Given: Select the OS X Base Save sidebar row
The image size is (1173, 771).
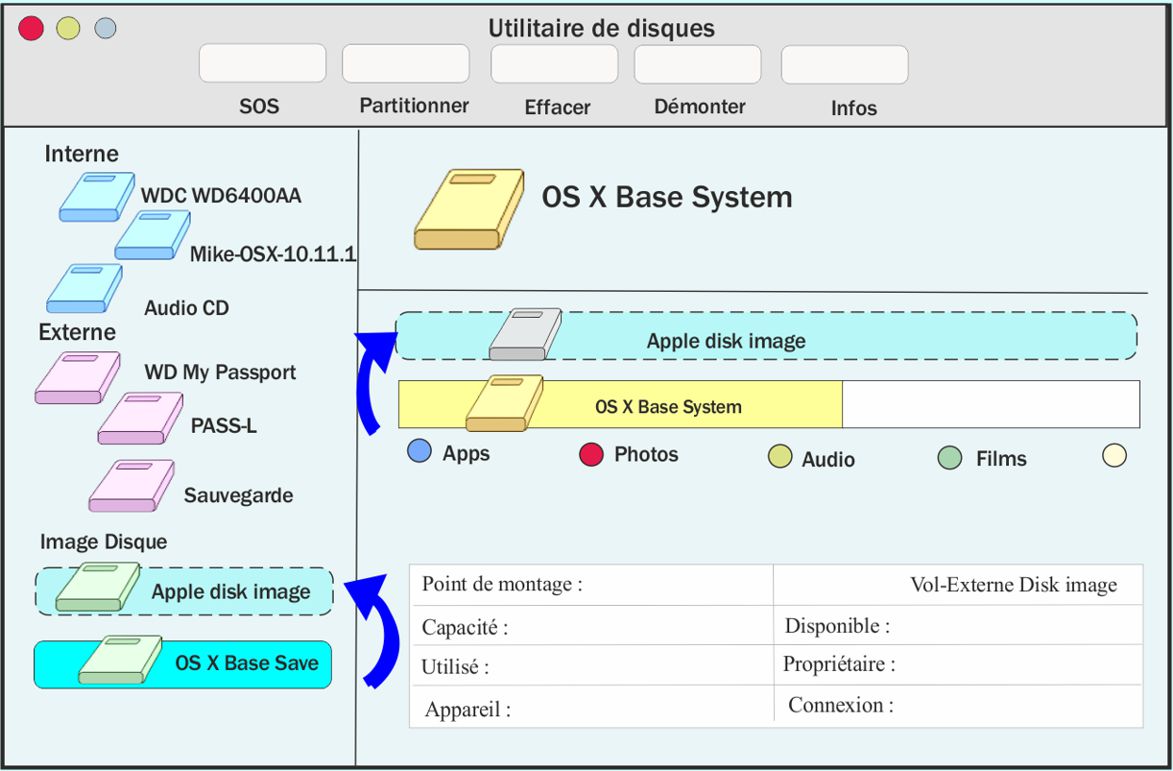Looking at the screenshot, I should point(183,664).
